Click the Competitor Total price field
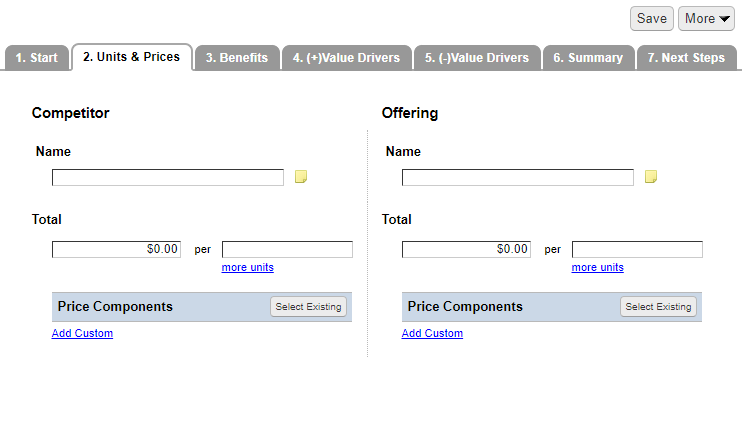The image size is (743, 423). pyautogui.click(x=116, y=249)
